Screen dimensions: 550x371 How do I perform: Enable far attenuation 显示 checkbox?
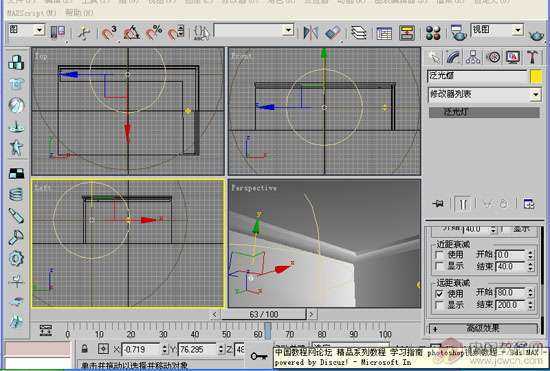tap(439, 305)
